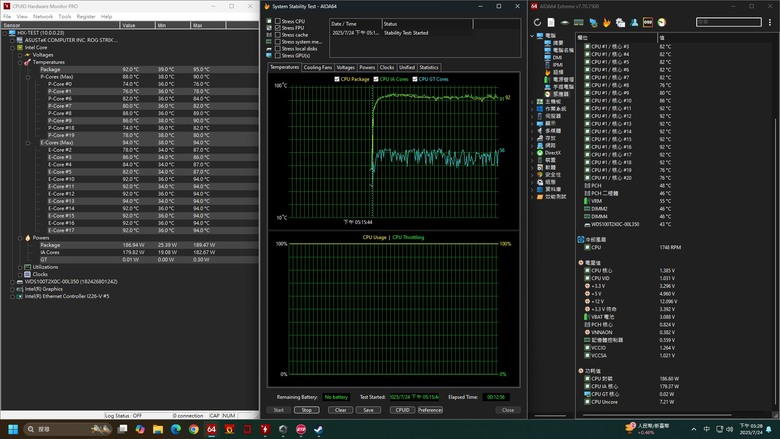
Task: Click the network monitor icon in AIDA64 toolbar
Action: [593, 22]
